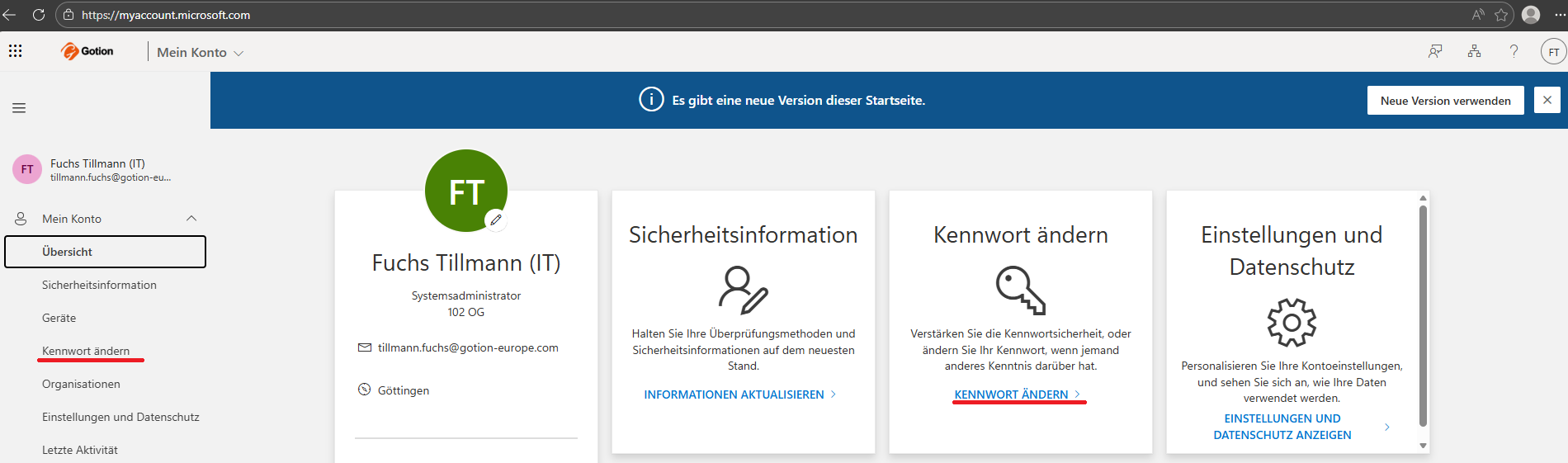Refresh the browser page
Viewport: 1568px width, 463px height.
point(38,15)
